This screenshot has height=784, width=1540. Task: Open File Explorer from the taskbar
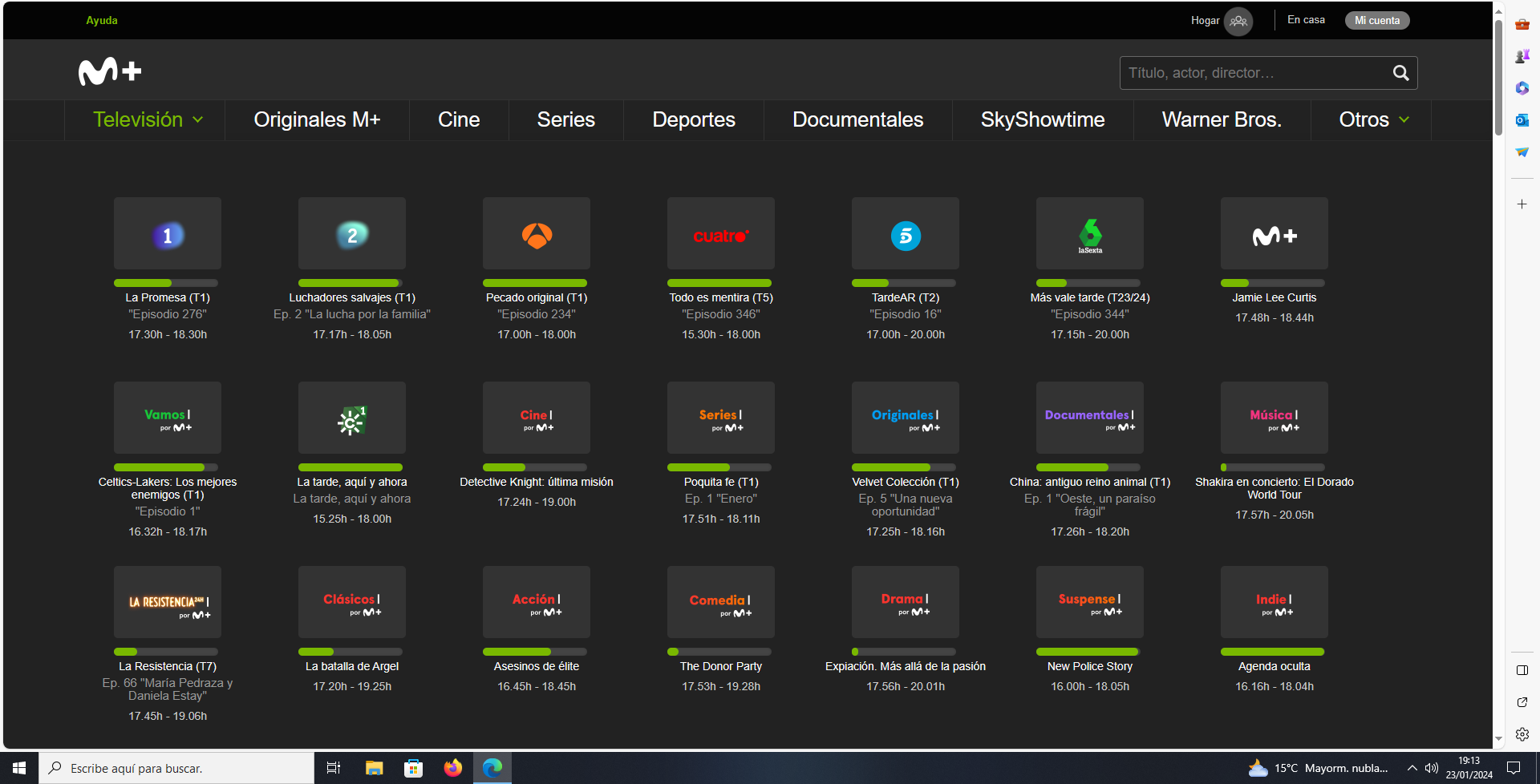click(x=374, y=768)
